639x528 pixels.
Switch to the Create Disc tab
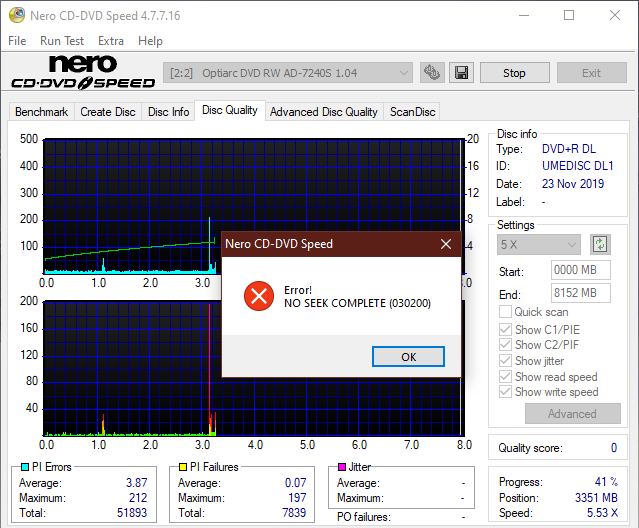(108, 112)
